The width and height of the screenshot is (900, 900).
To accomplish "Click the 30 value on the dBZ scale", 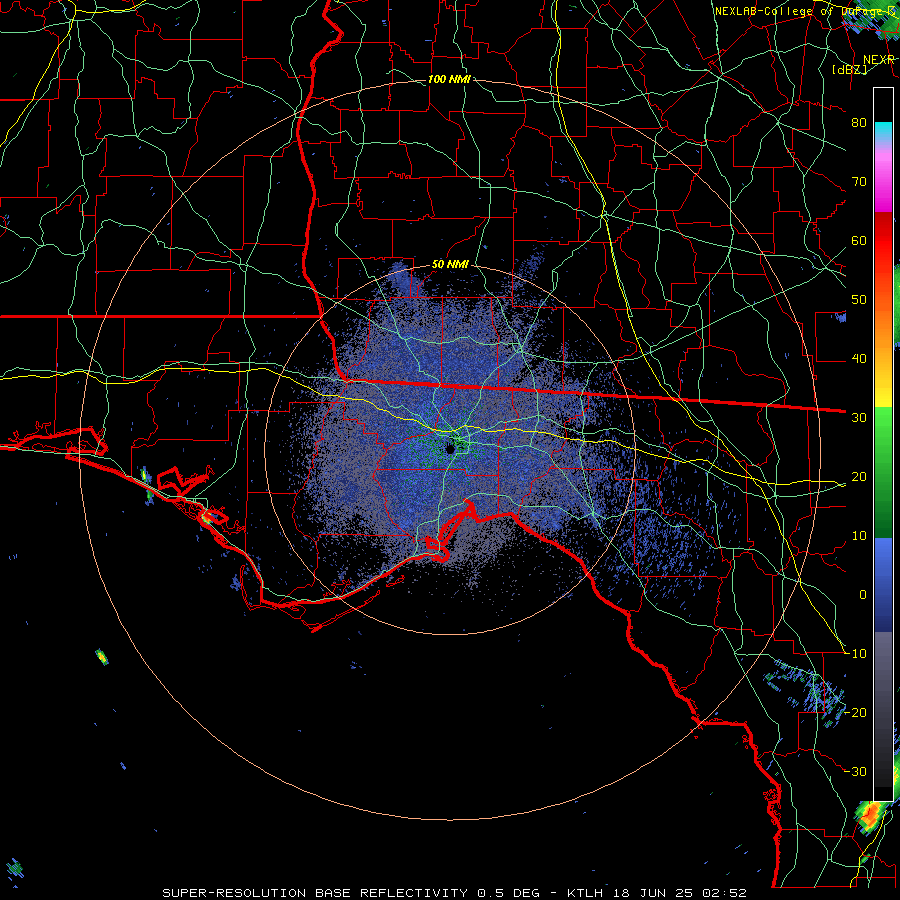I will (859, 418).
